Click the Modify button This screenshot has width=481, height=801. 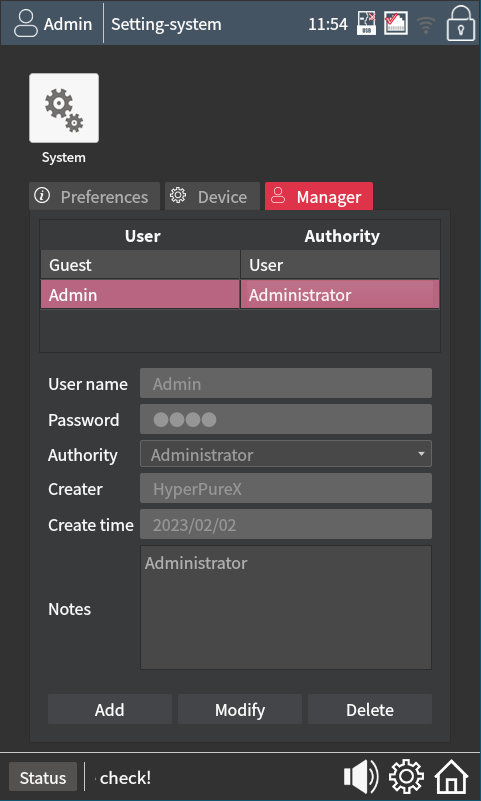pos(240,709)
